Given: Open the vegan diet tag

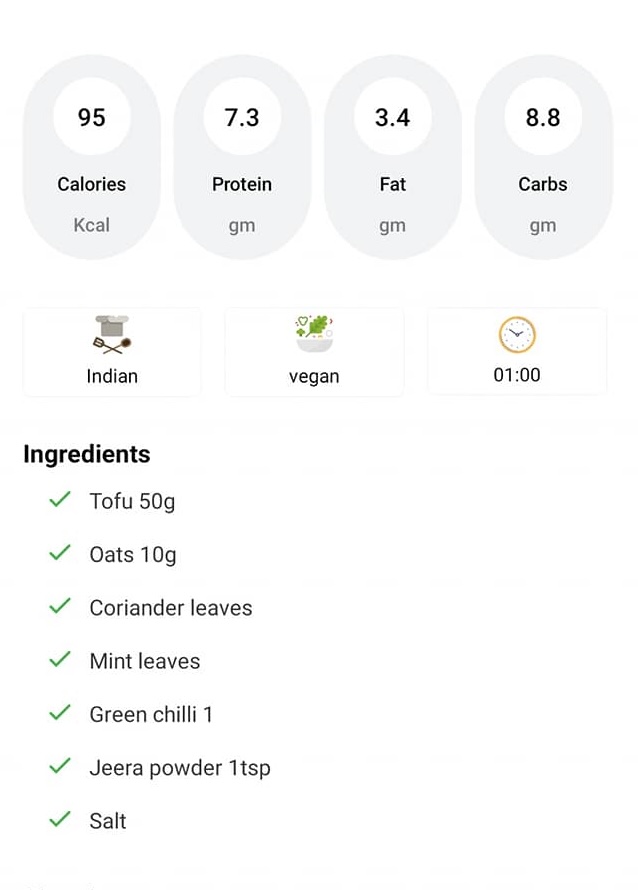Looking at the screenshot, I should [314, 377].
